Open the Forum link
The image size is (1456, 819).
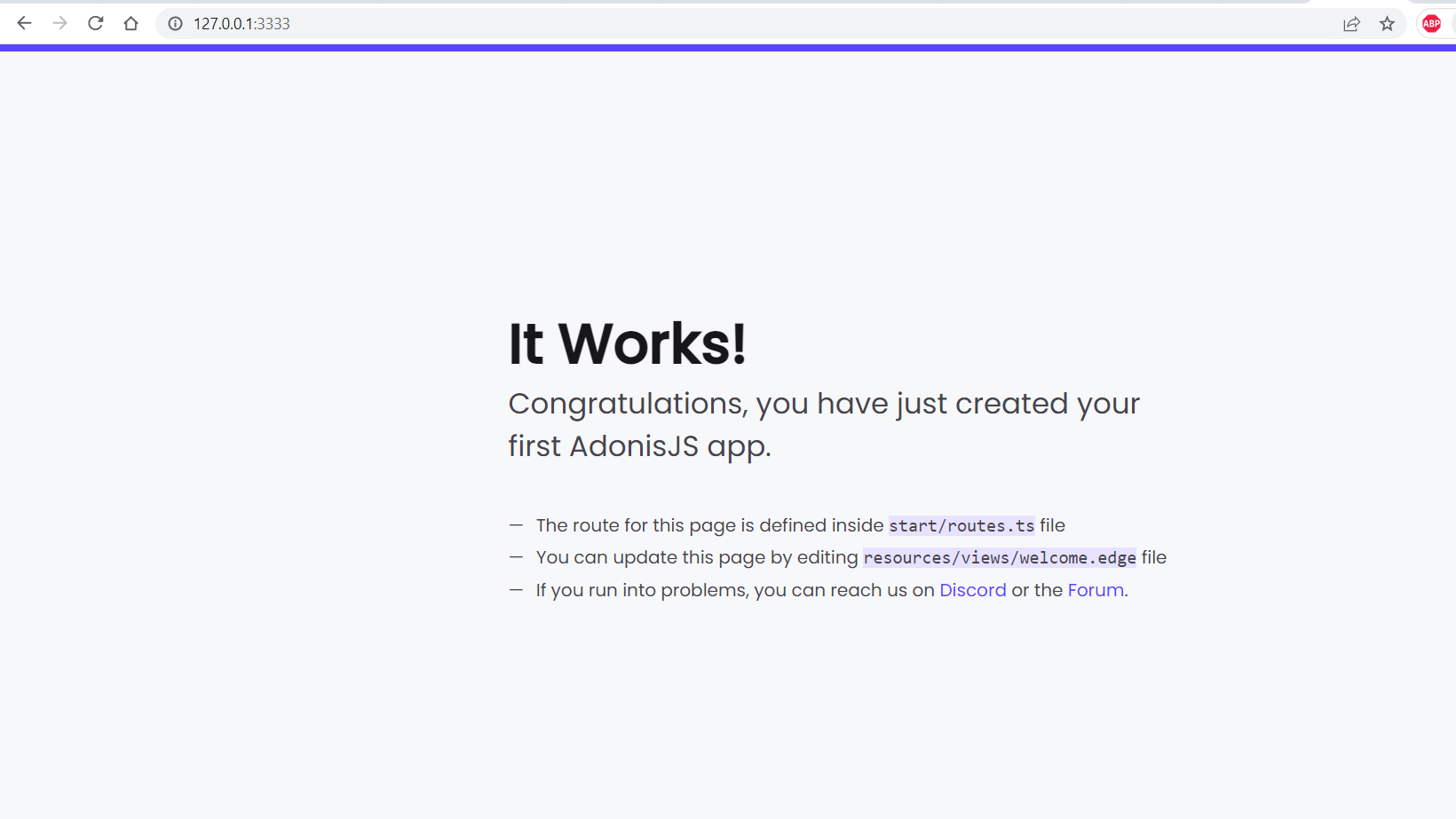click(x=1096, y=590)
